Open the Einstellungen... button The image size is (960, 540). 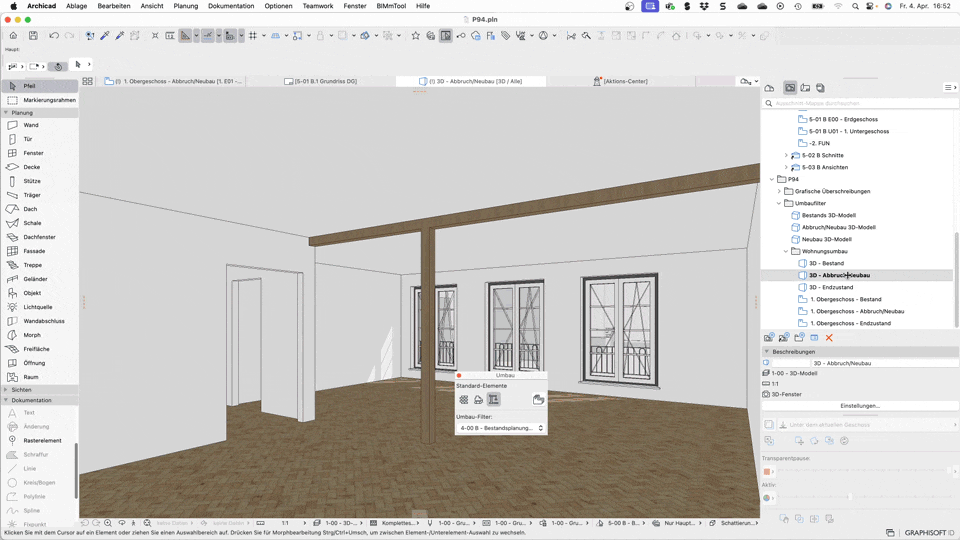pos(860,406)
